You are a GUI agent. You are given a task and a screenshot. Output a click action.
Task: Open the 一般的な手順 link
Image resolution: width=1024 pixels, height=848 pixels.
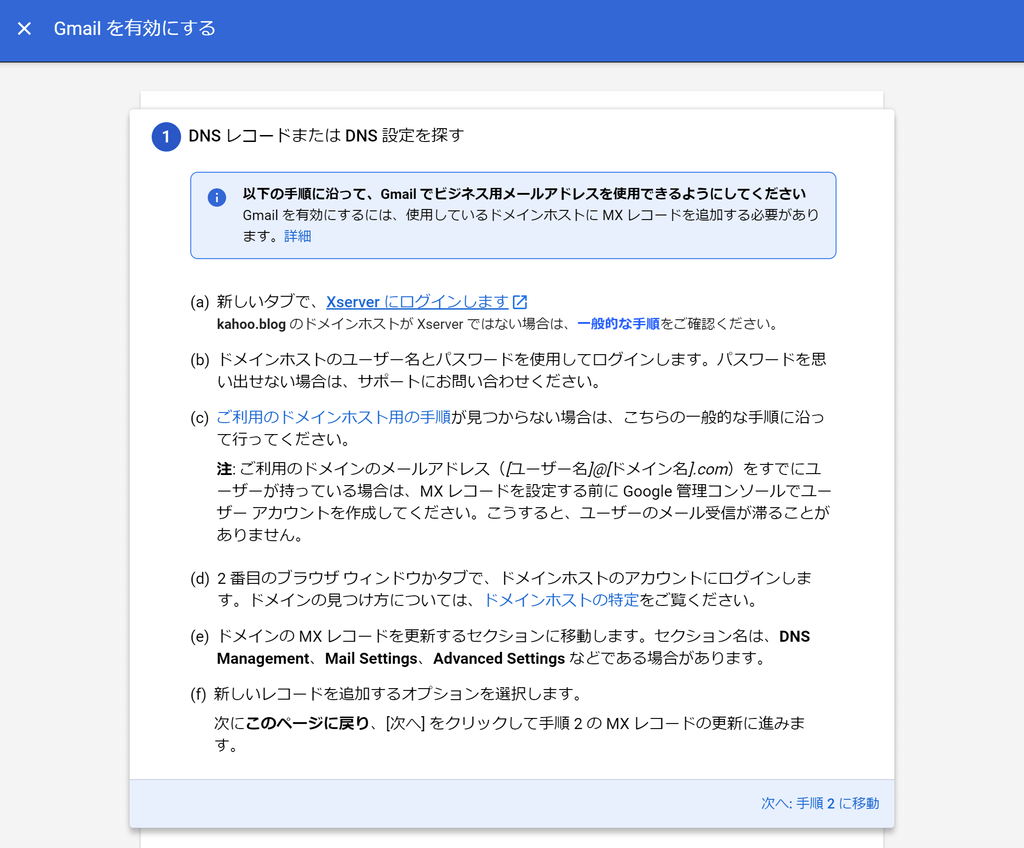(618, 323)
